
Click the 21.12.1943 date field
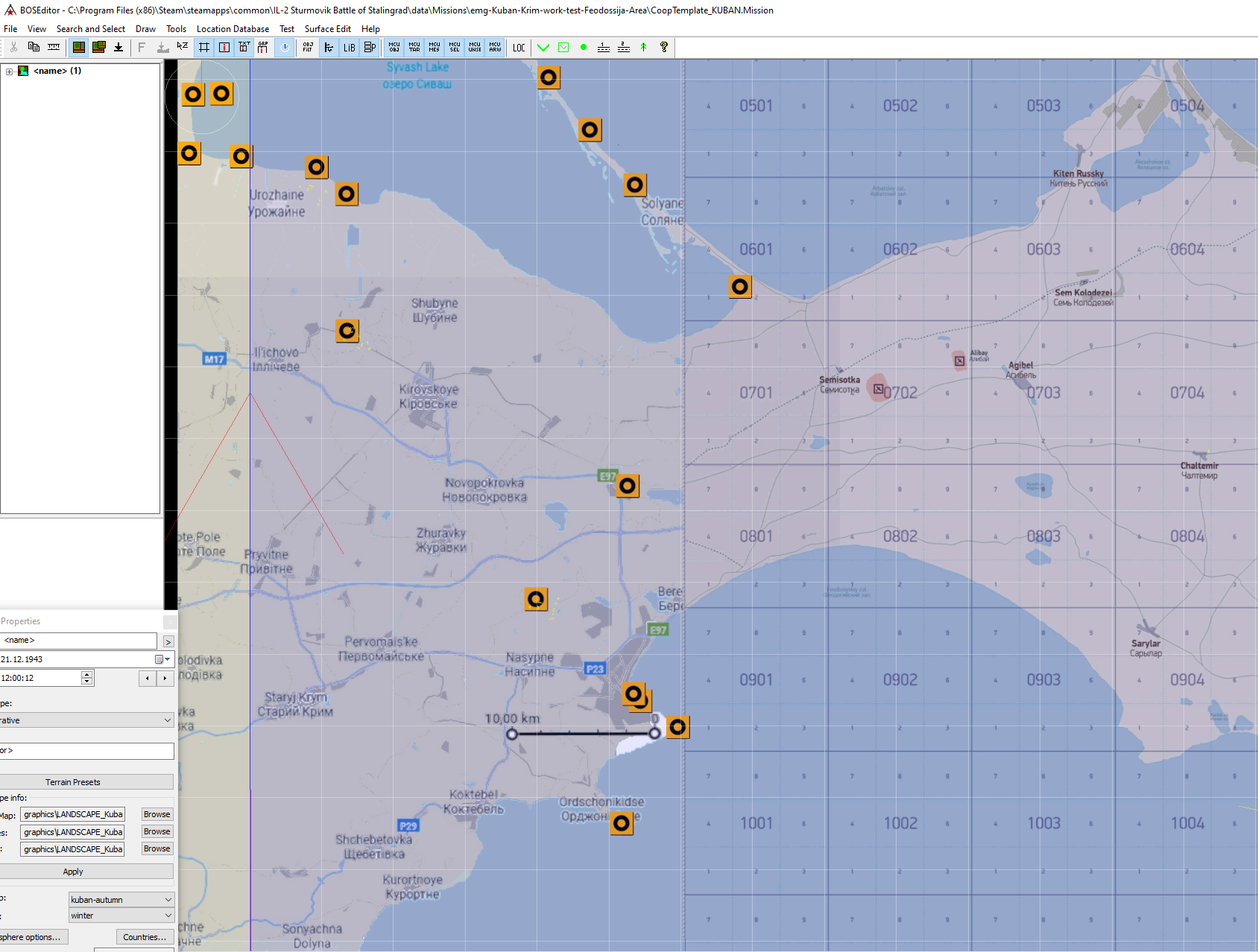[x=75, y=659]
